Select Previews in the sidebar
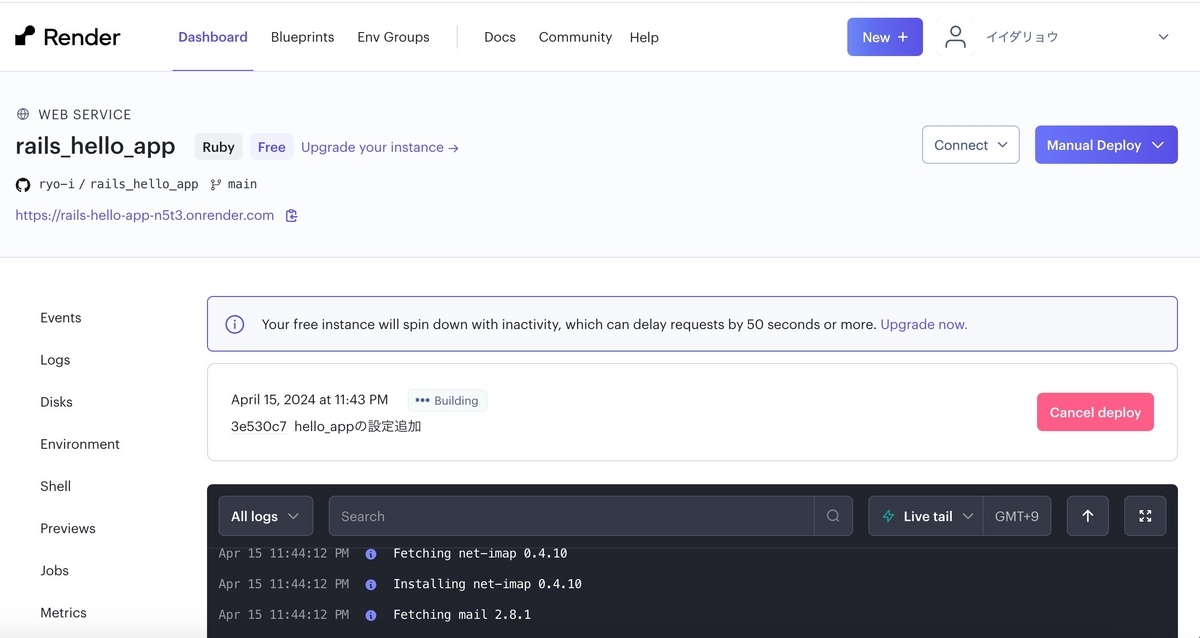1200x638 pixels. (68, 528)
